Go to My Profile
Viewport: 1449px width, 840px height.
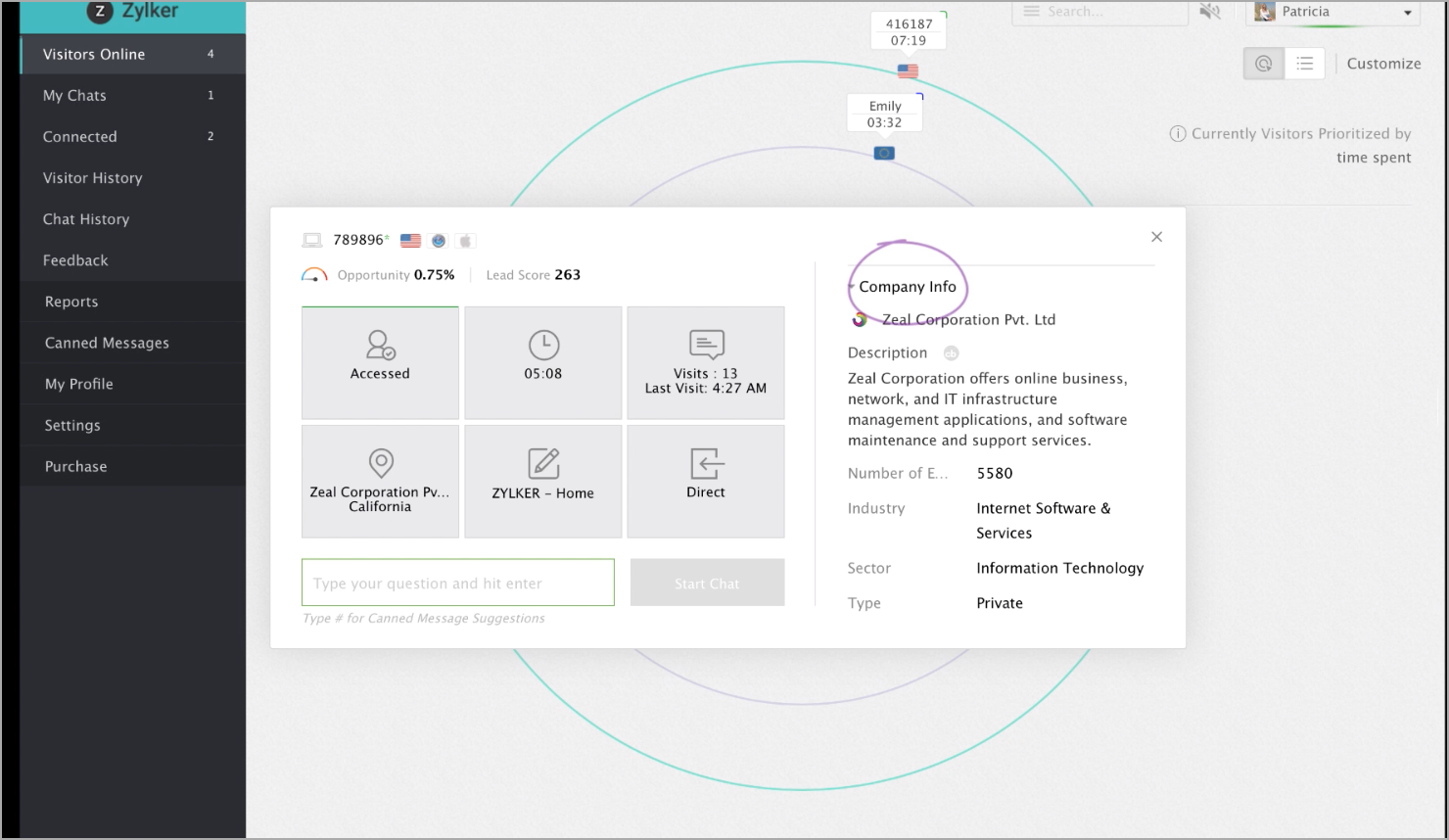click(133, 384)
